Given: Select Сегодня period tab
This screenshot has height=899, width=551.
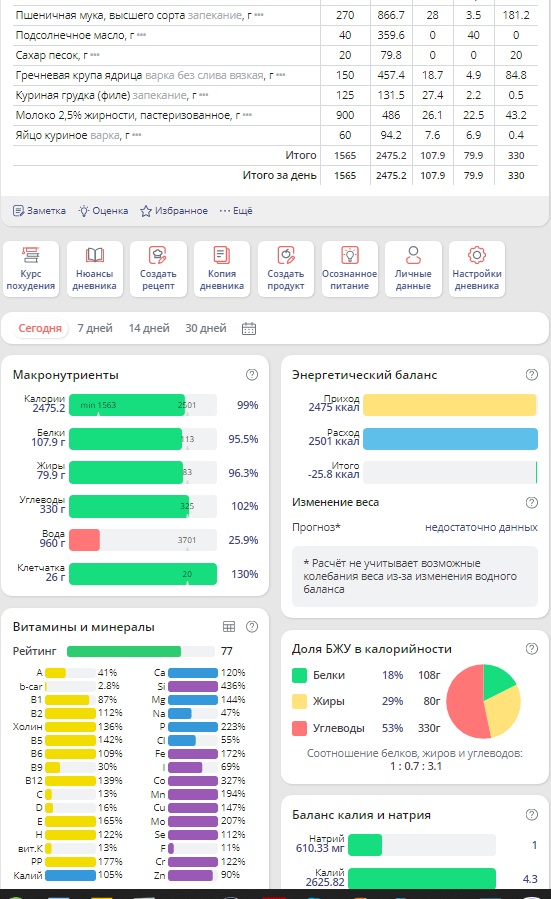Looking at the screenshot, I should (40, 329).
